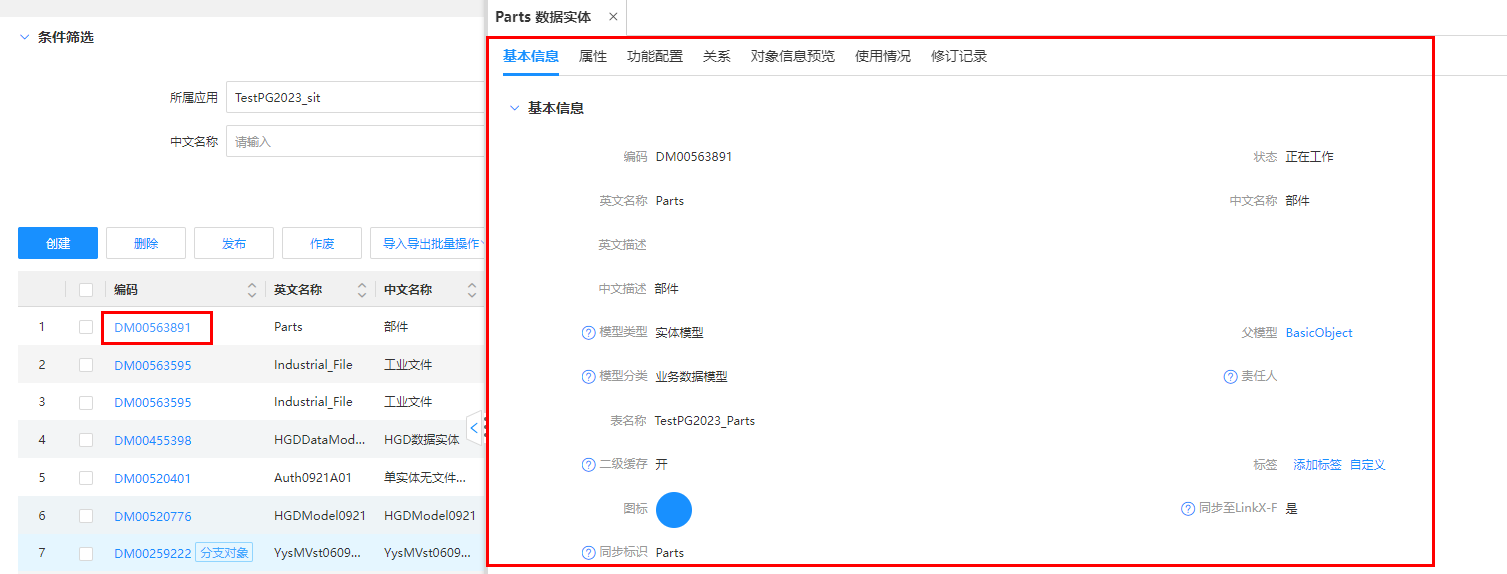This screenshot has width=1507, height=574.
Task: Sort table by 英文名称 column arrows
Action: coord(362,290)
